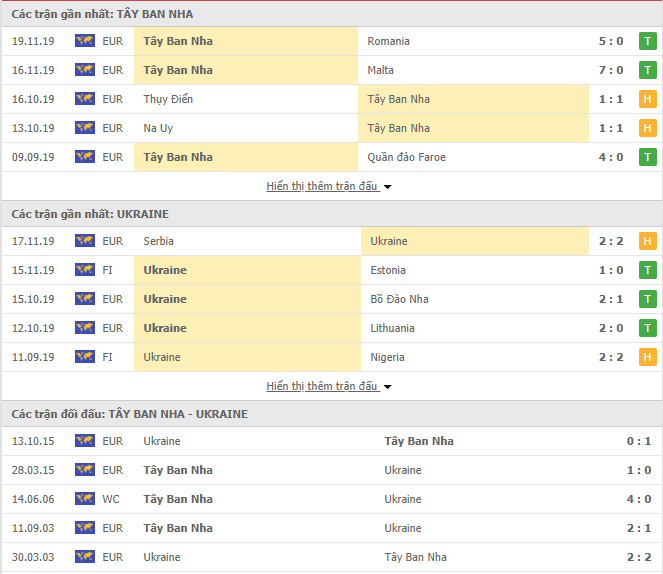Open Malta team link

[380, 70]
